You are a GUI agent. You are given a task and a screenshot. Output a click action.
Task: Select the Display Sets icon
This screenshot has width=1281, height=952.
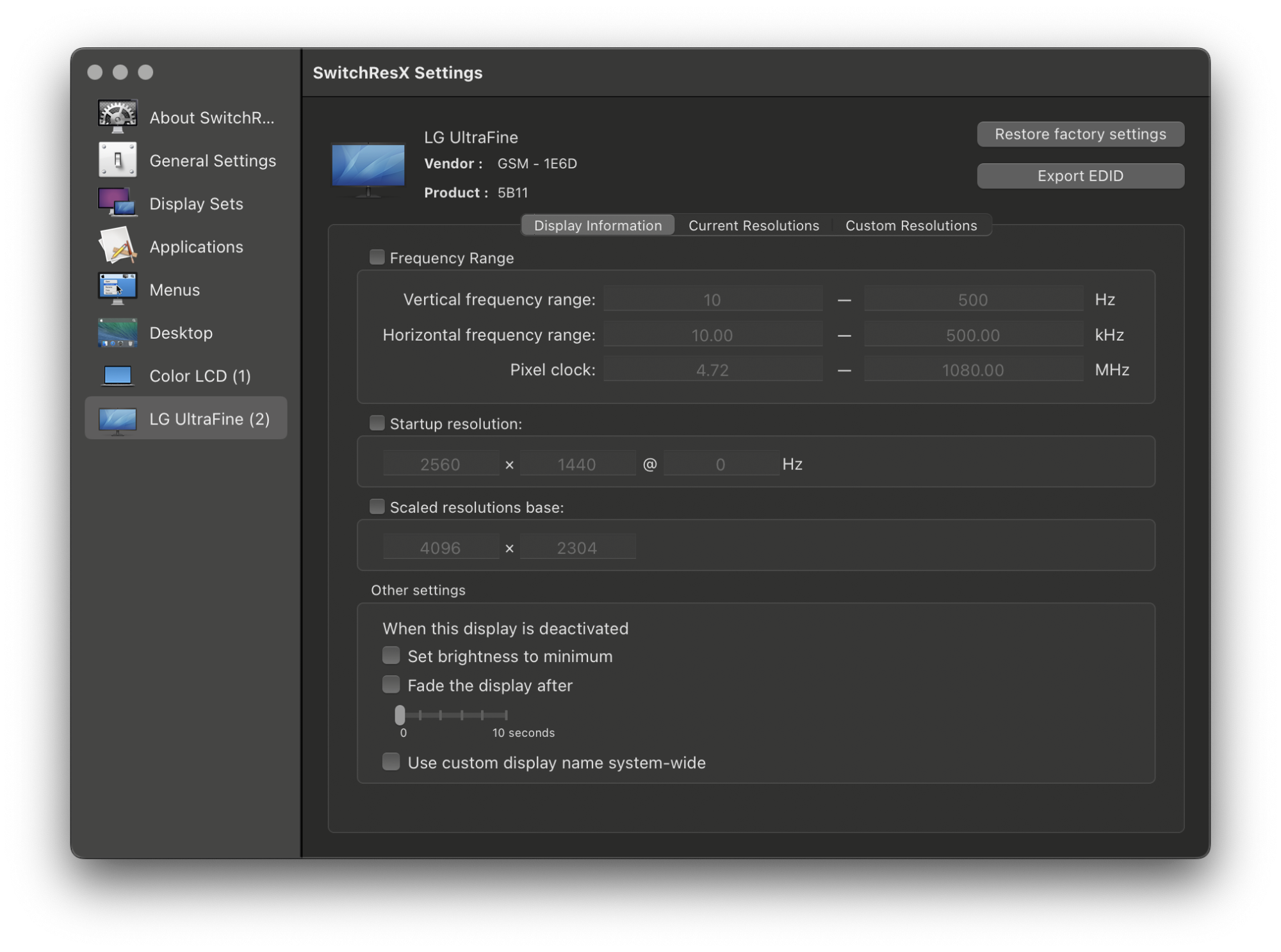(x=117, y=203)
